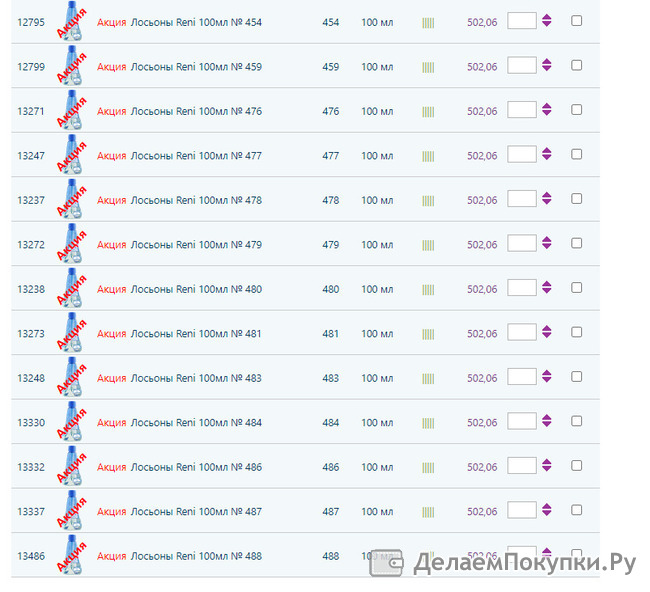Check the box for lotion № 481
650x592 pixels.
tap(576, 332)
